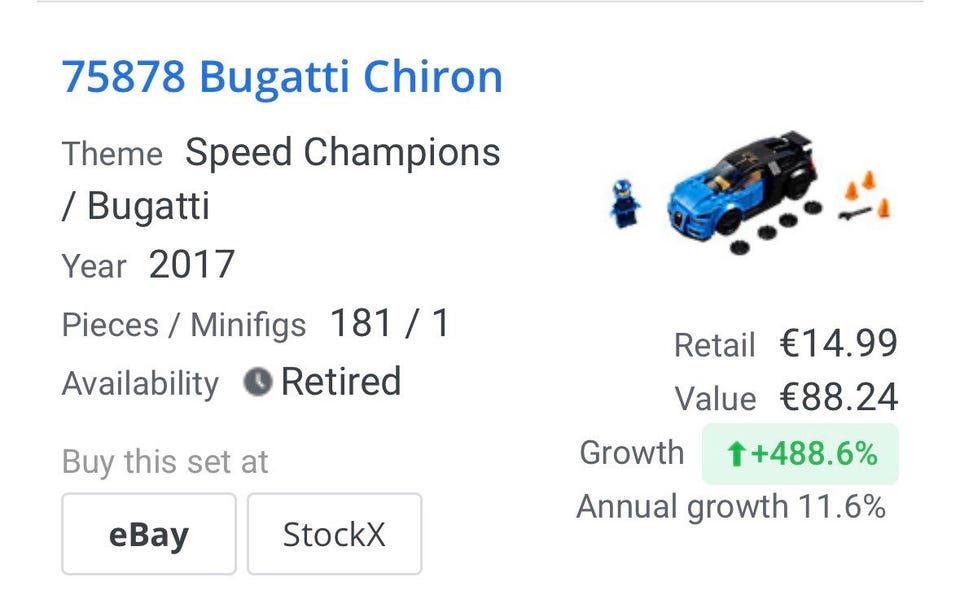Viewport: 960px width, 599px height.
Task: Click the 181 / 1 pieces count
Action: point(389,324)
